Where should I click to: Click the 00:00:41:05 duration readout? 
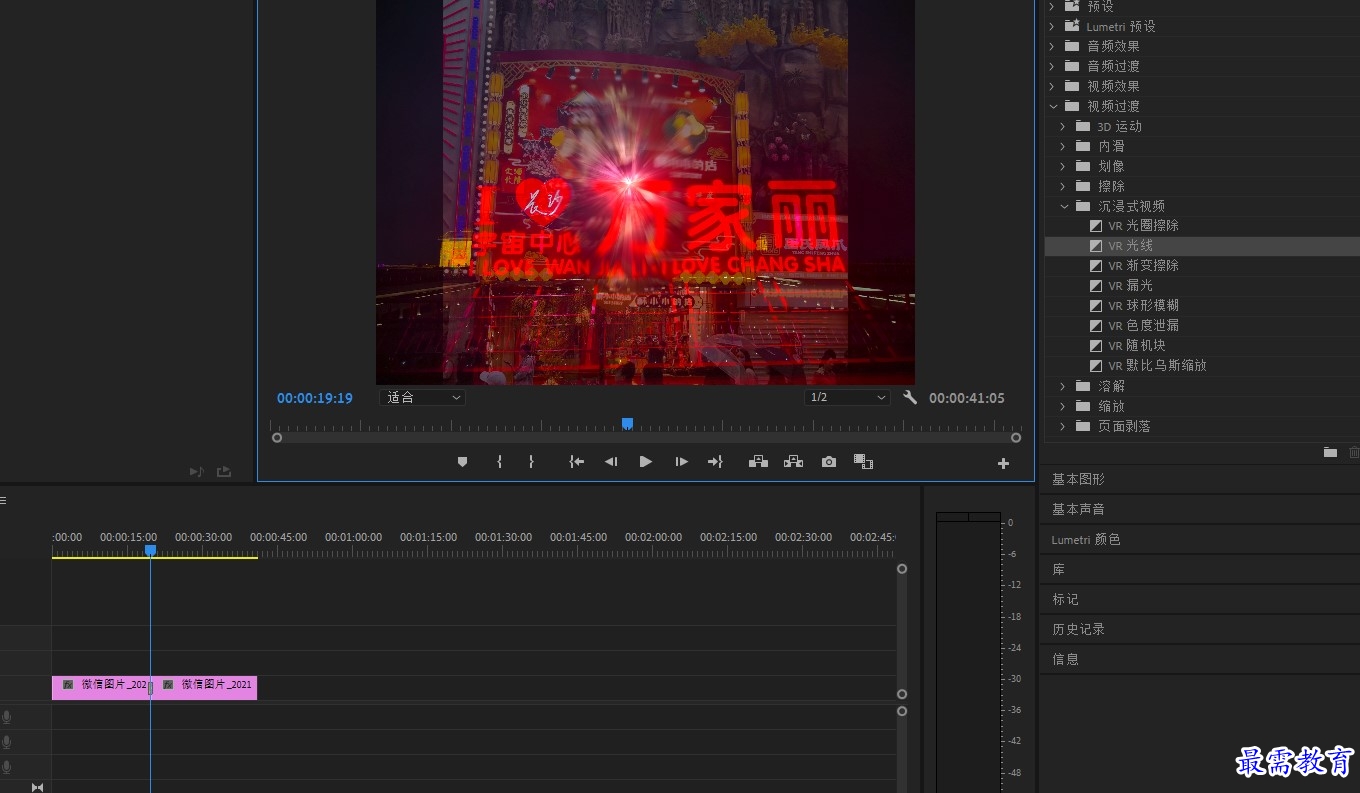(967, 398)
